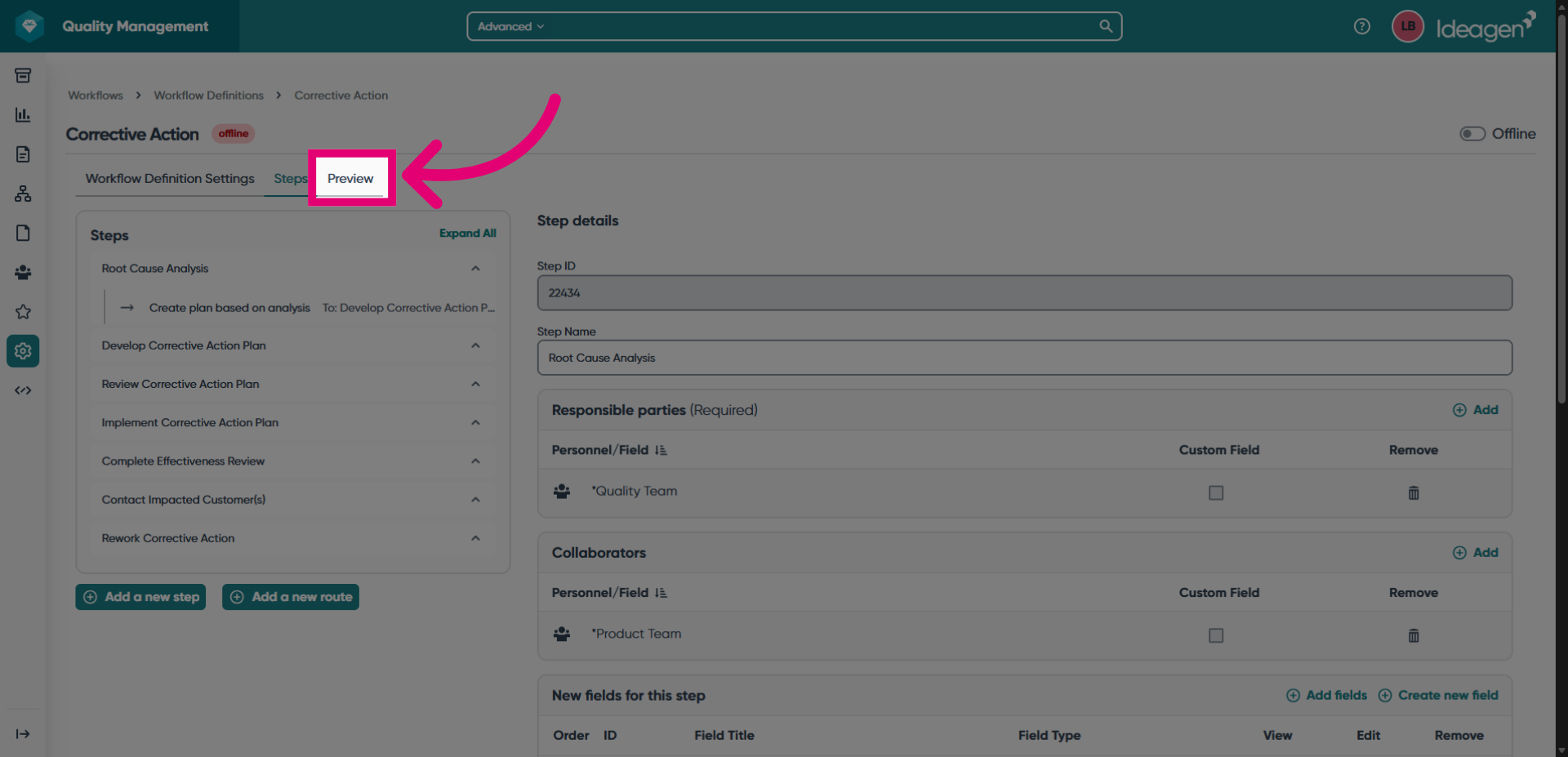
Task: Check Custom Field box for Quality Team
Action: pos(1216,492)
